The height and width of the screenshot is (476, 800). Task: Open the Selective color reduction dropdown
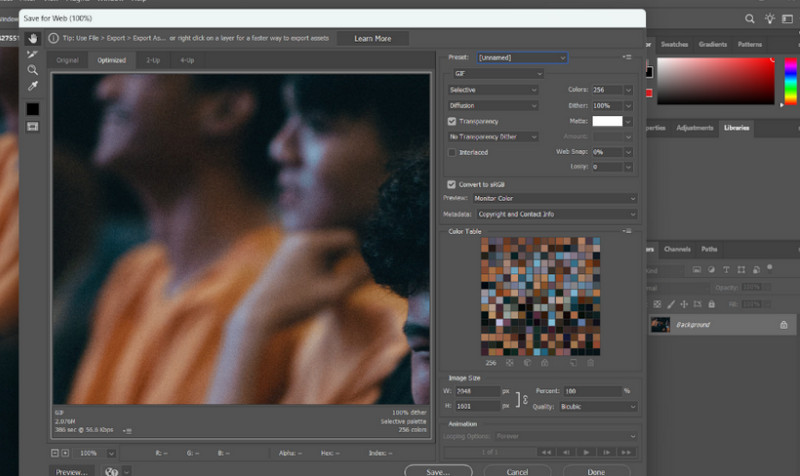coord(493,90)
